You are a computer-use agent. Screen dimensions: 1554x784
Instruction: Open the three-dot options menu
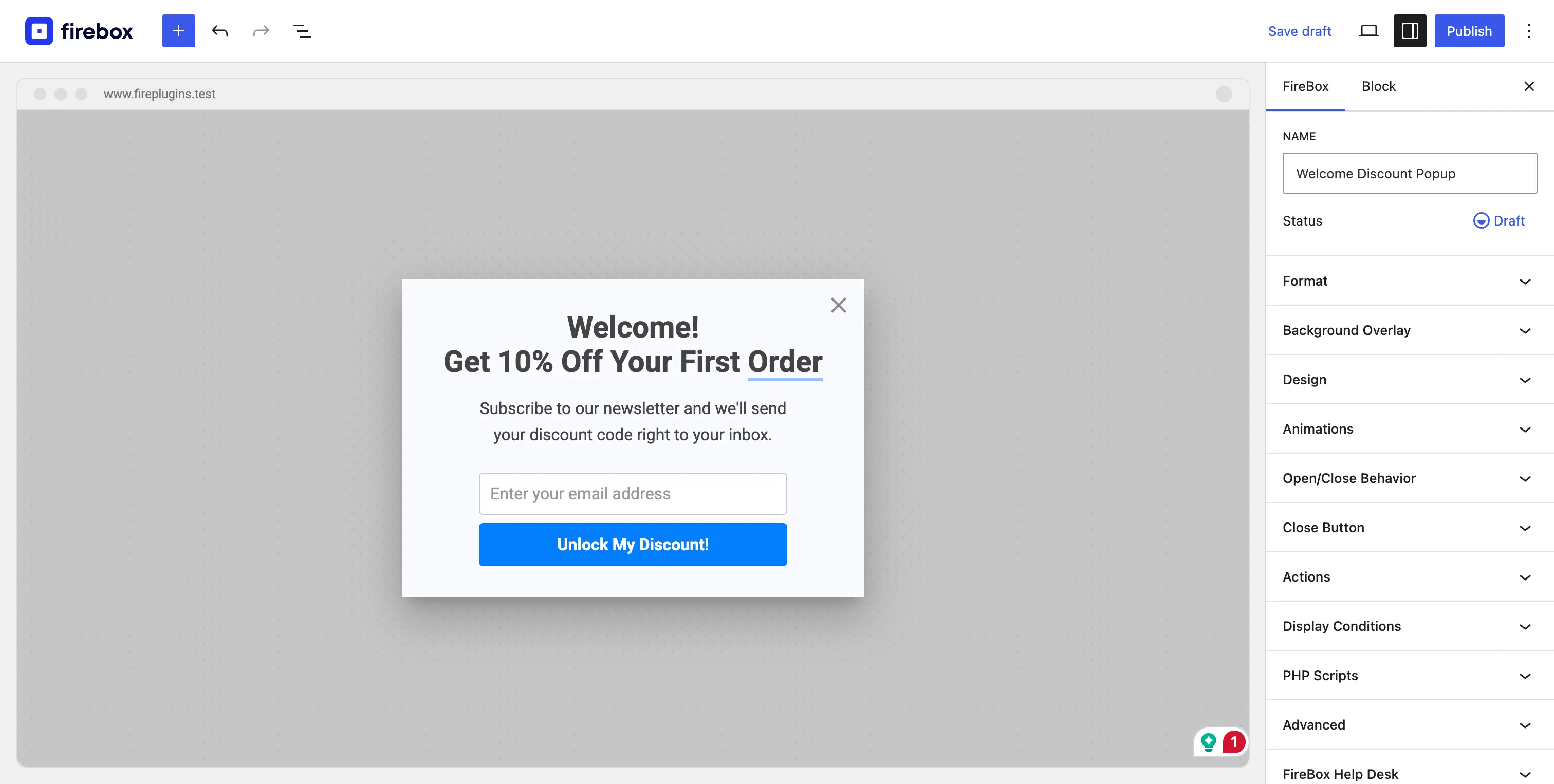[x=1529, y=31]
